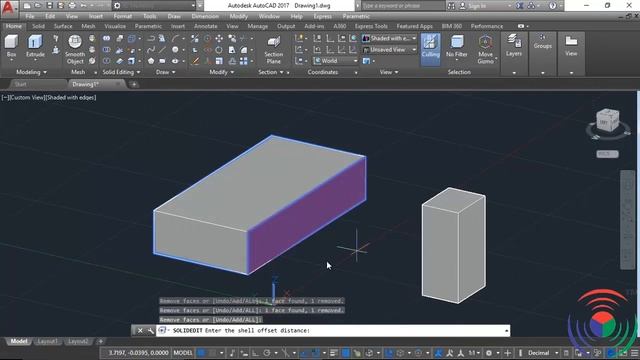Screen dimensions: 640x360
Task: Toggle Polar tracking in status bar
Action: point(267,353)
